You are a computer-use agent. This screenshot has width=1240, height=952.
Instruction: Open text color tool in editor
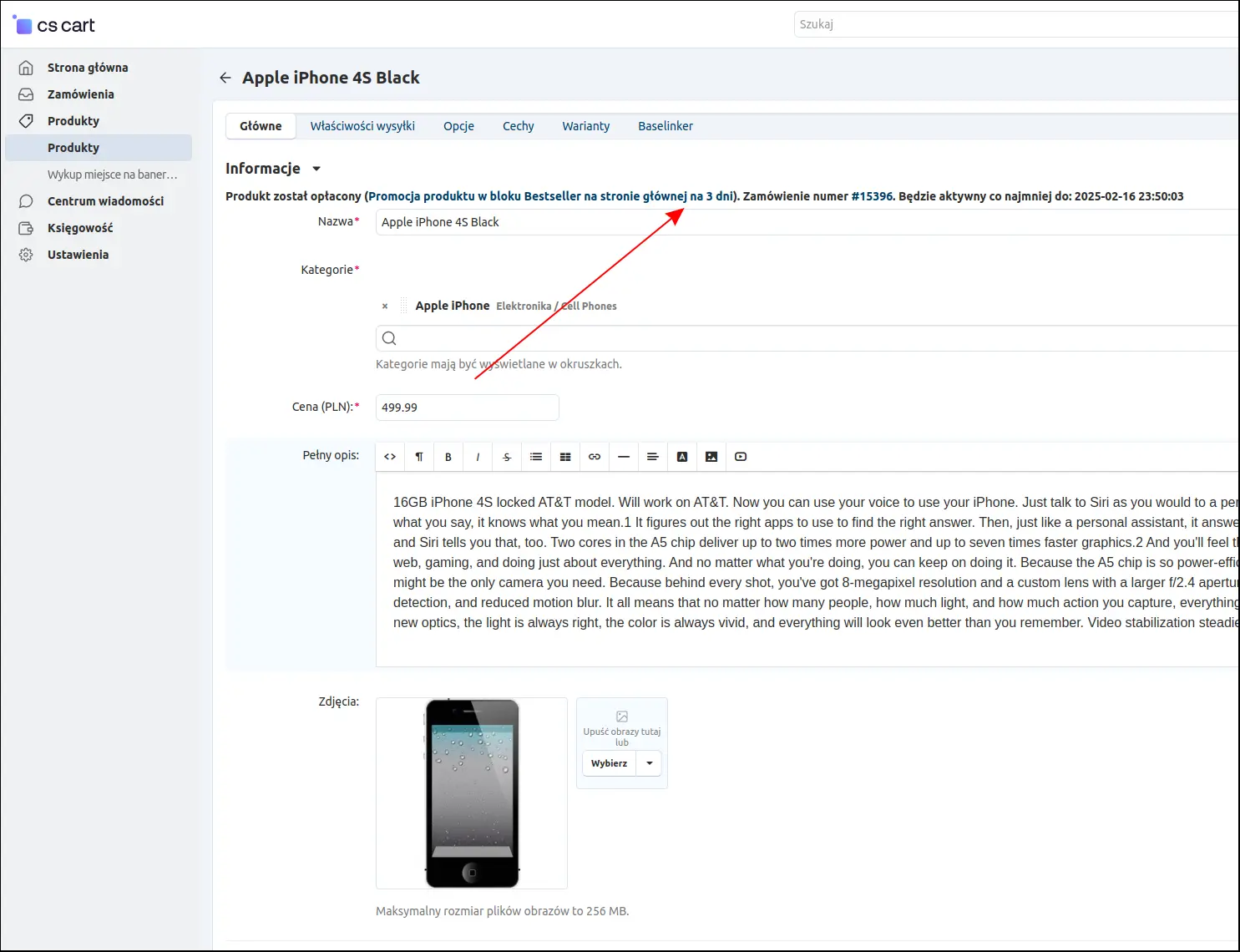[x=682, y=457]
